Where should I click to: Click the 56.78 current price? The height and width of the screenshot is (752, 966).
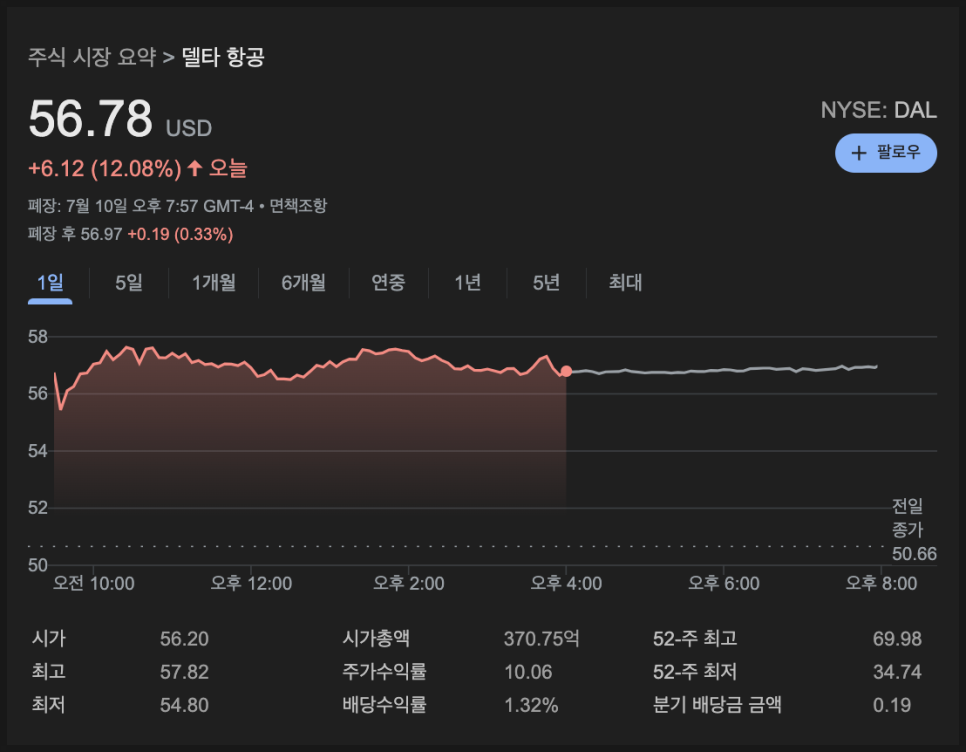pos(90,118)
